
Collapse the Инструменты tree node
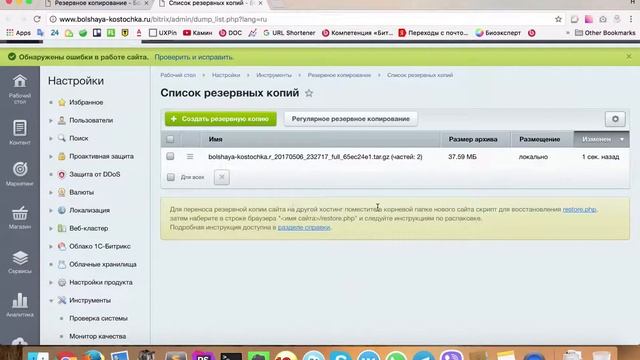pos(51,300)
